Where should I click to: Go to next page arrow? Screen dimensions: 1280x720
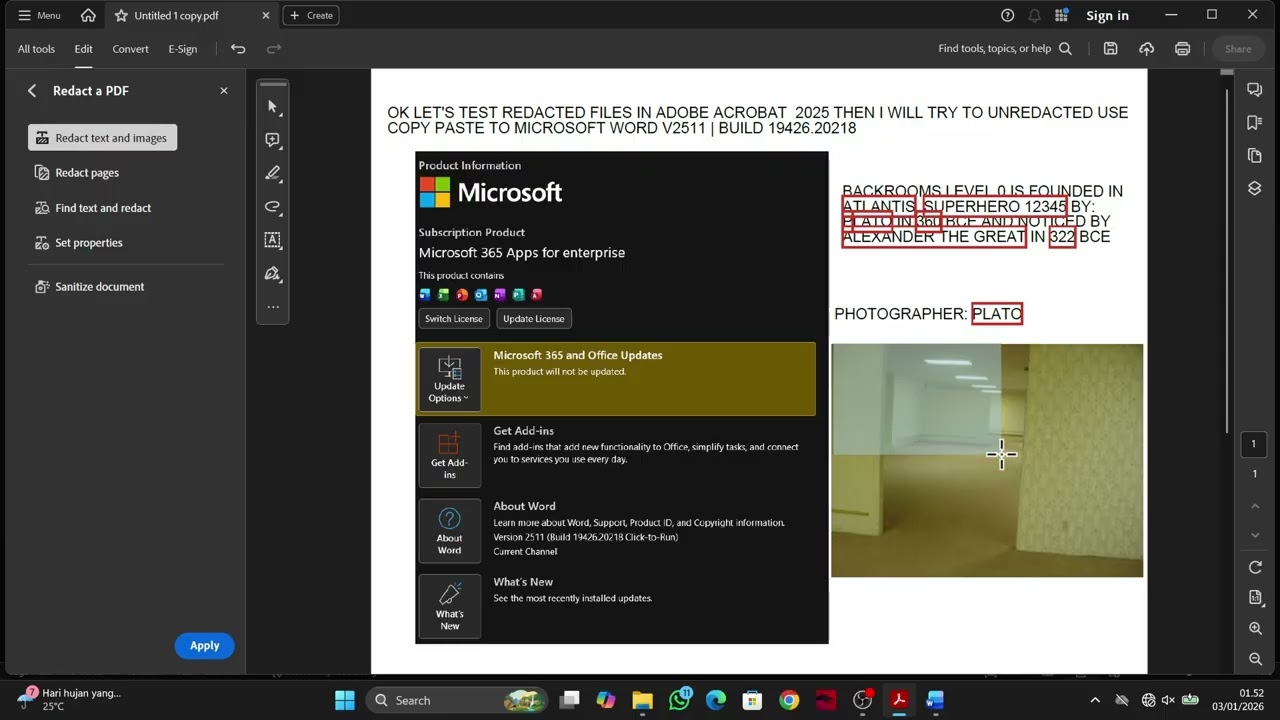pyautogui.click(x=1255, y=536)
